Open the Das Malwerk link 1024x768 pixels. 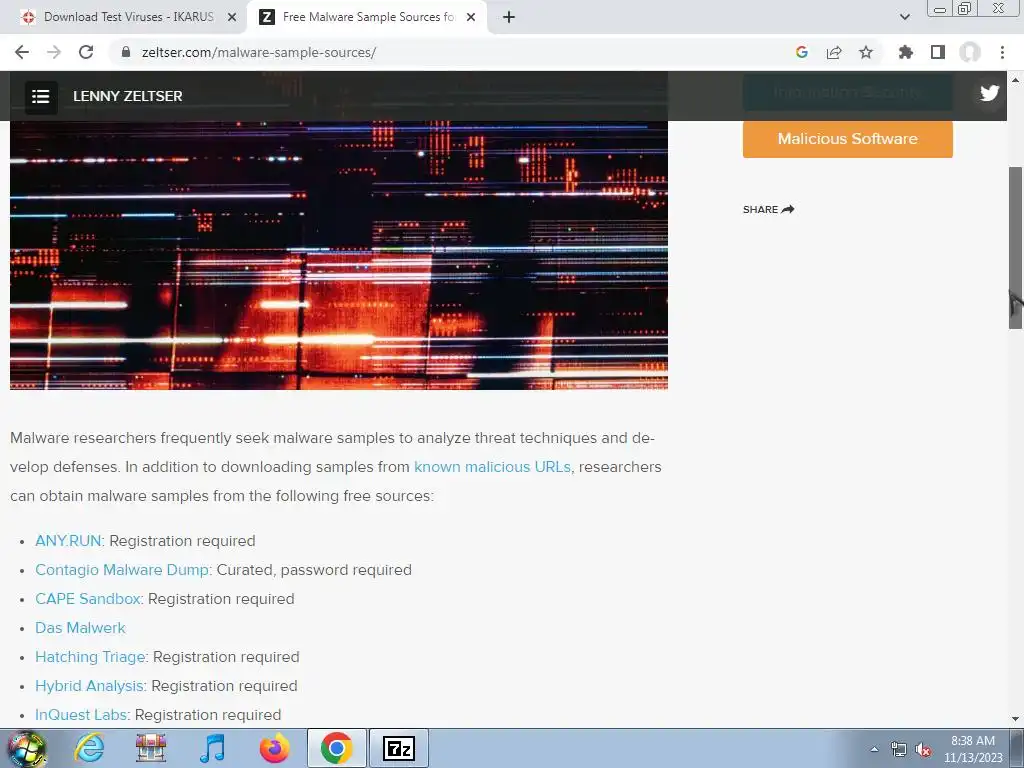(x=80, y=628)
